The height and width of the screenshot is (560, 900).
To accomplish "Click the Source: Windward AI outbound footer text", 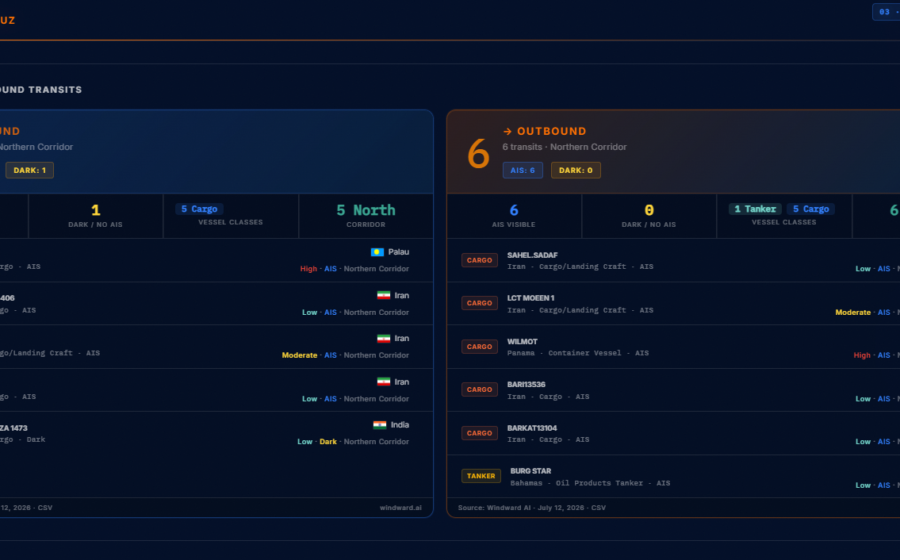I will 532,508.
